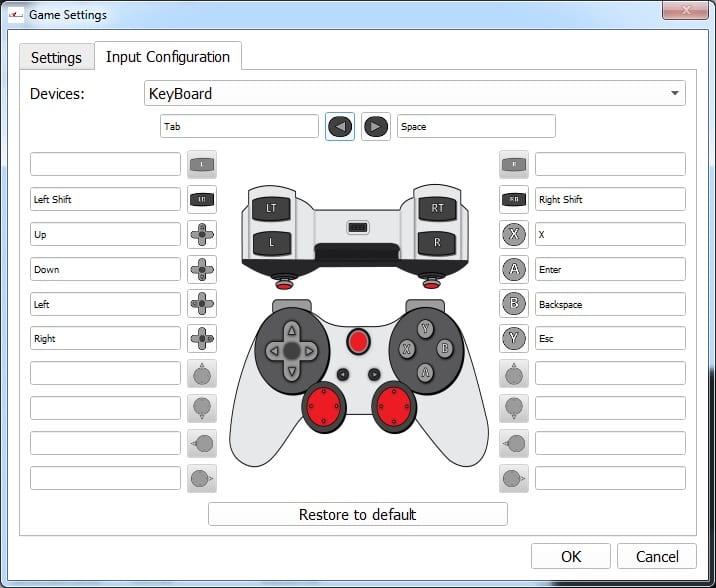716x588 pixels.
Task: Switch to the Settings tab
Action: pos(57,58)
